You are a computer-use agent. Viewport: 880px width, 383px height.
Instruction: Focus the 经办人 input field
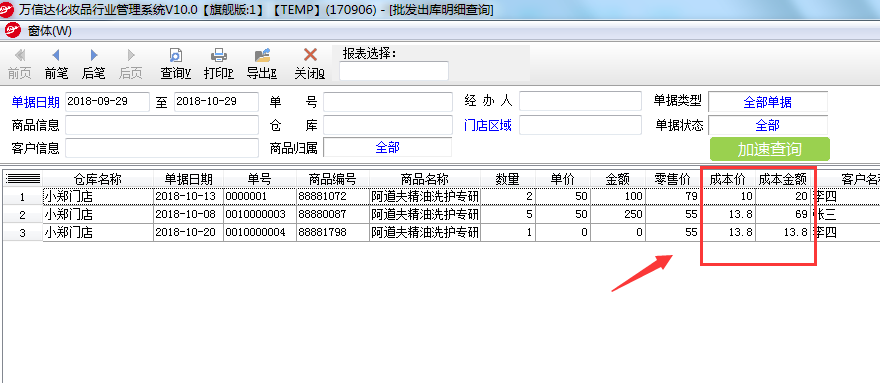[x=580, y=101]
